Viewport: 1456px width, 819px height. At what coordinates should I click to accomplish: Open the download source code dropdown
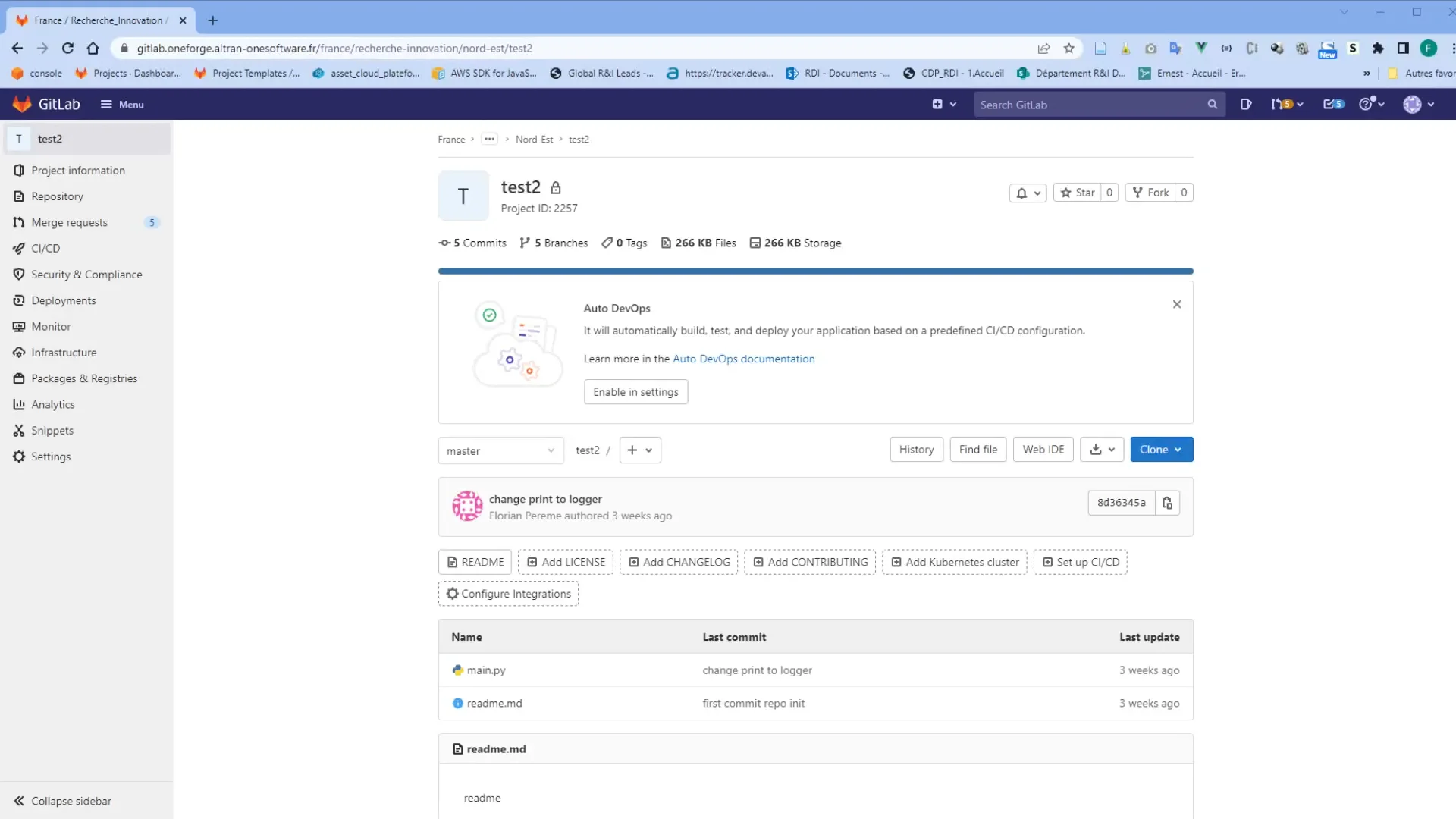[x=1102, y=450]
